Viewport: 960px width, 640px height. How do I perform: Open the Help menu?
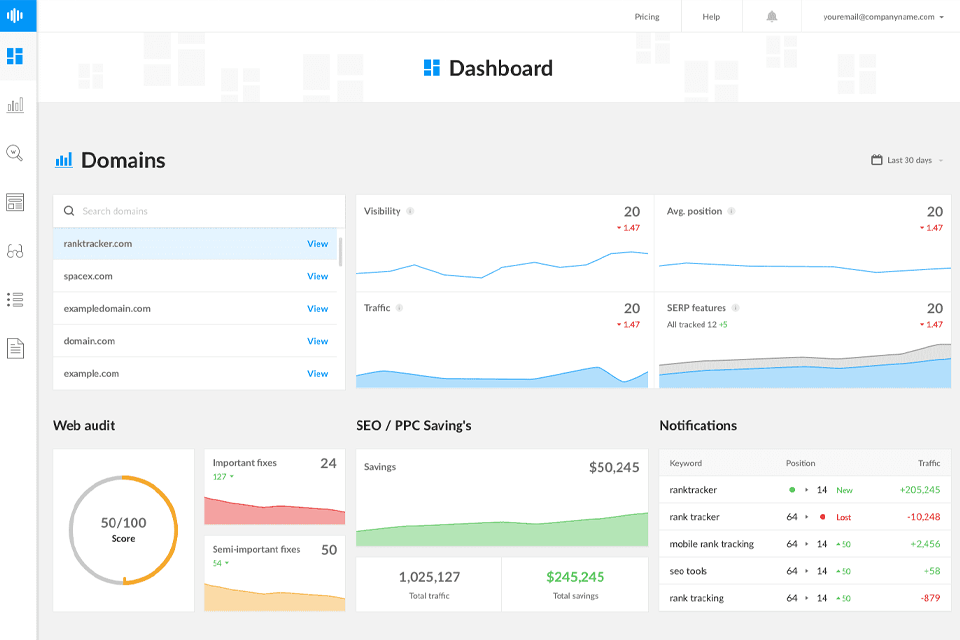click(x=711, y=16)
